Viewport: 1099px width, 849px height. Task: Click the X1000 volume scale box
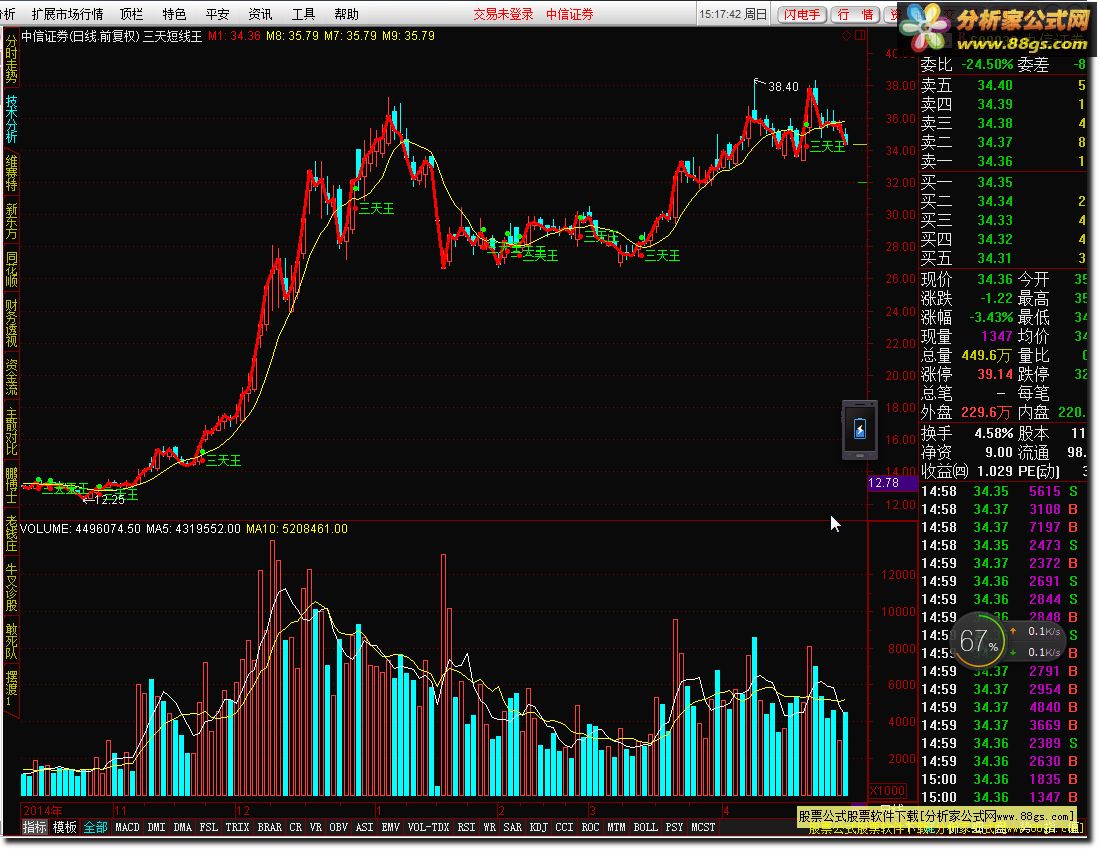coord(887,790)
